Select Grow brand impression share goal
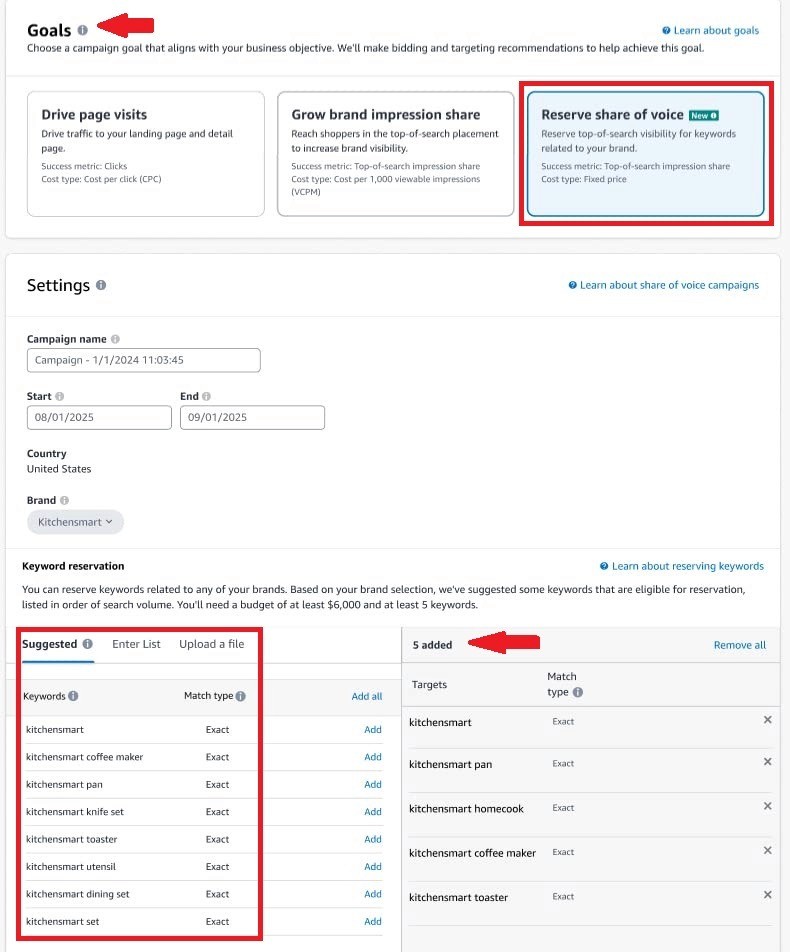This screenshot has height=952, width=790. pyautogui.click(x=395, y=154)
